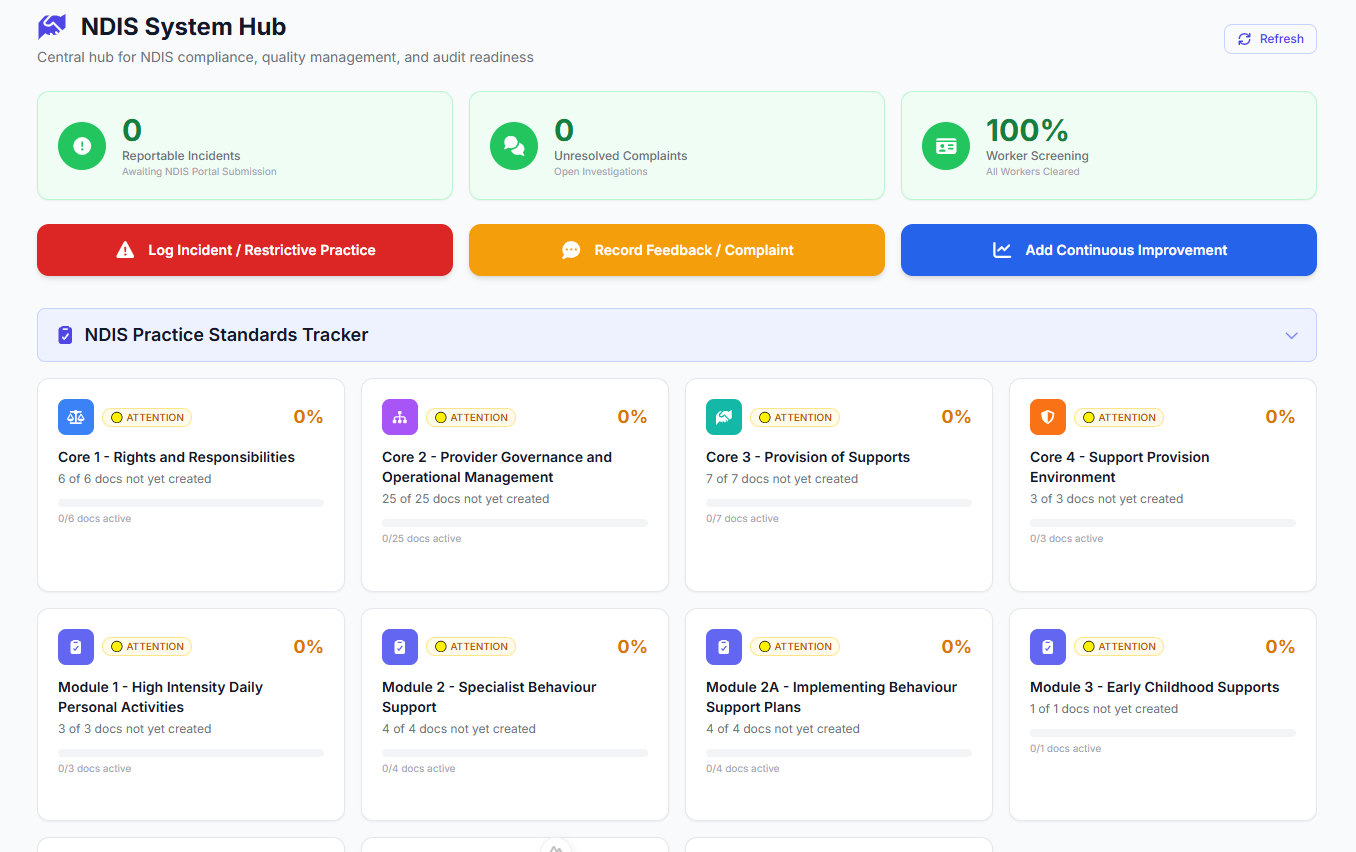1356x852 pixels.
Task: Open Log Incident / Restrictive Practice form
Action: (244, 249)
